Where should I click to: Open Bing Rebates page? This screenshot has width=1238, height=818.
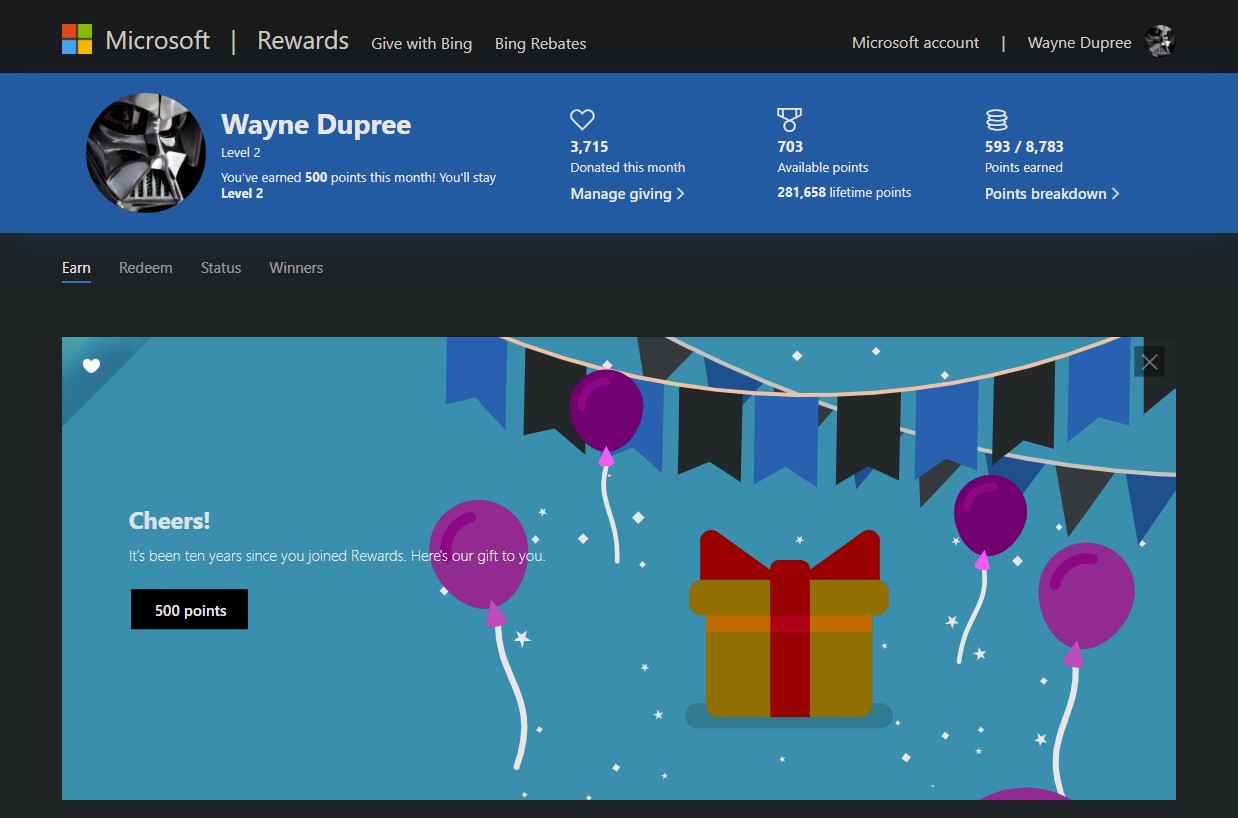(x=540, y=44)
